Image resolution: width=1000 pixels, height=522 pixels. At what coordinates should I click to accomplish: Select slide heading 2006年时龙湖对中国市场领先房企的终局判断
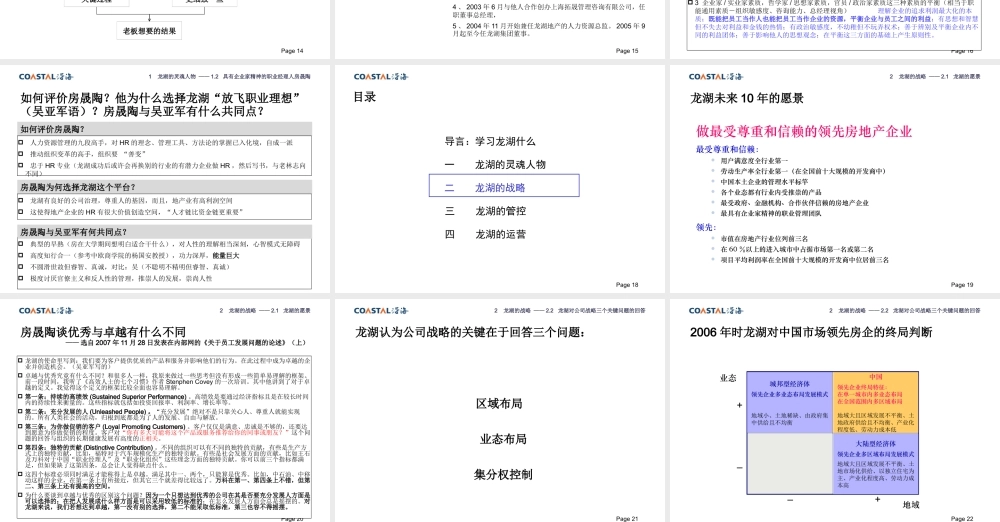pyautogui.click(x=811, y=332)
